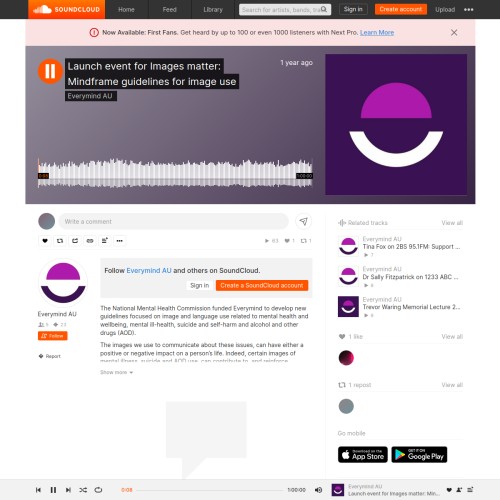Repost the track via the repost icon
The width and height of the screenshot is (500, 500).
[x=60, y=241]
